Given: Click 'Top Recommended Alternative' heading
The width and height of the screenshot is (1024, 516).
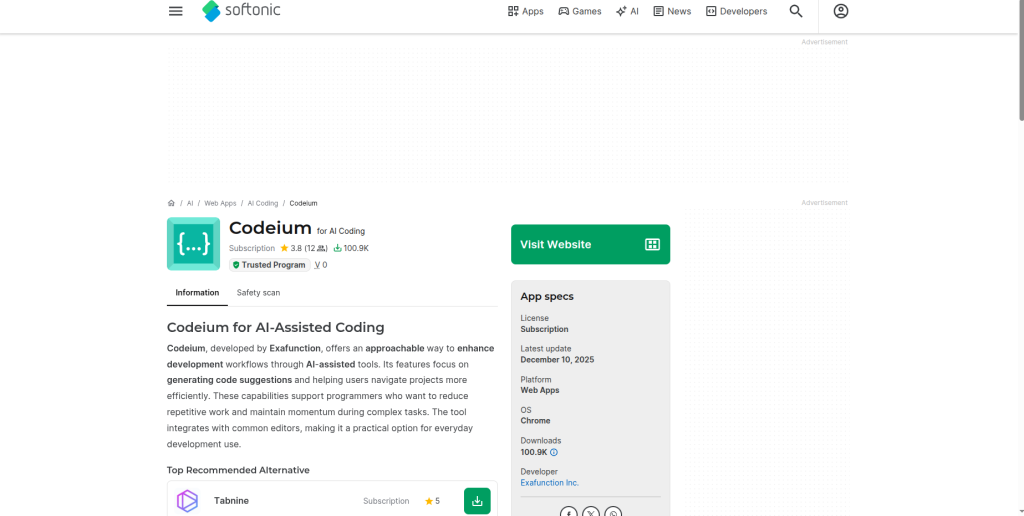Looking at the screenshot, I should click(238, 470).
